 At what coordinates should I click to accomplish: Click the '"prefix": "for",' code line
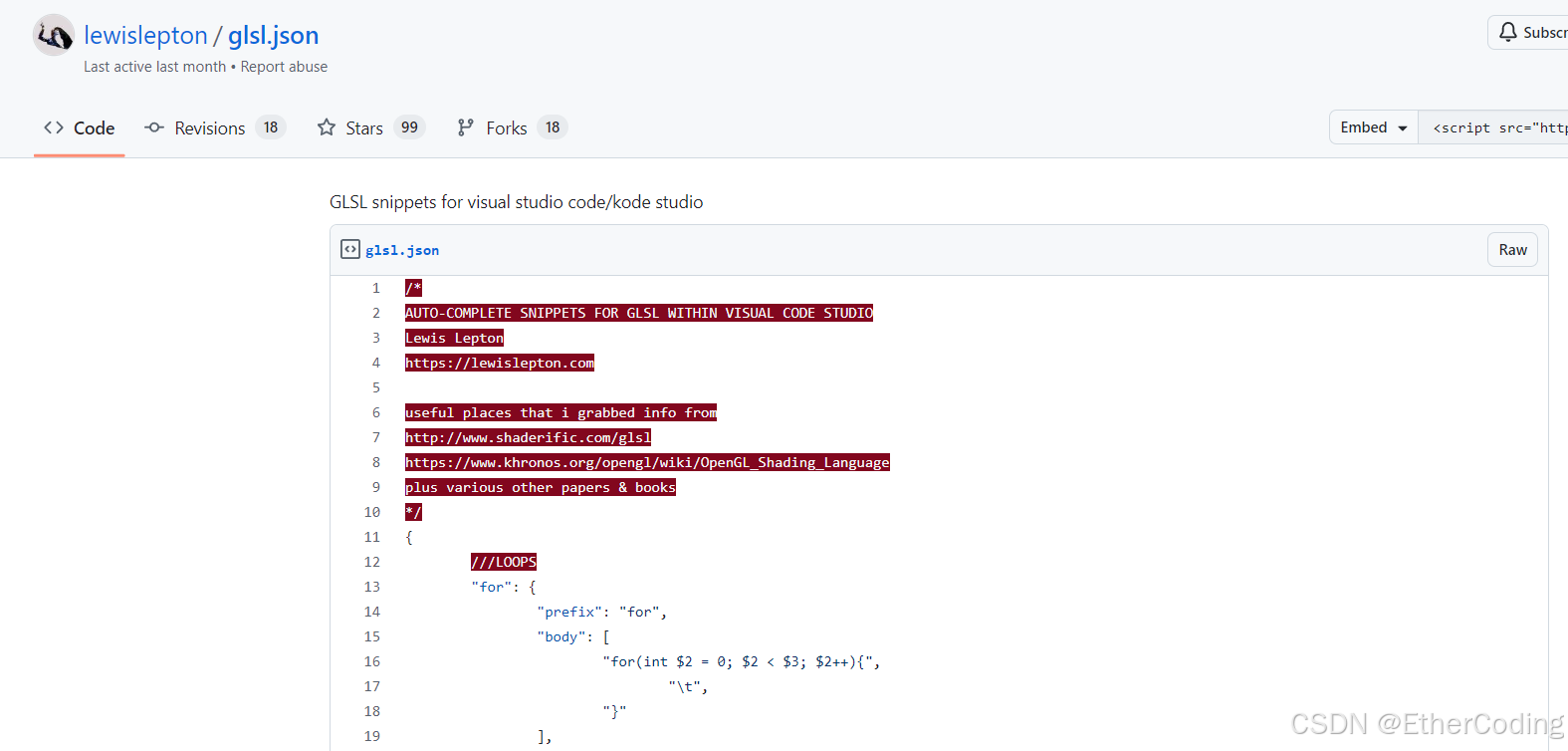point(602,612)
